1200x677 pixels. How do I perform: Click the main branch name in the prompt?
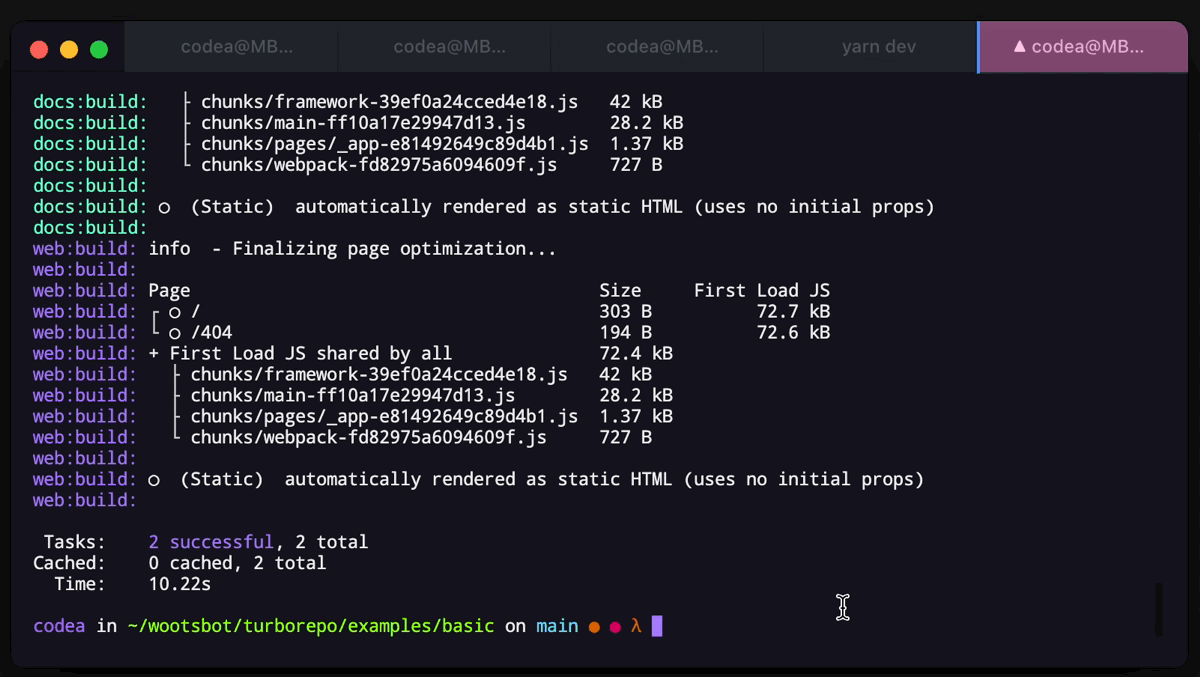(557, 626)
